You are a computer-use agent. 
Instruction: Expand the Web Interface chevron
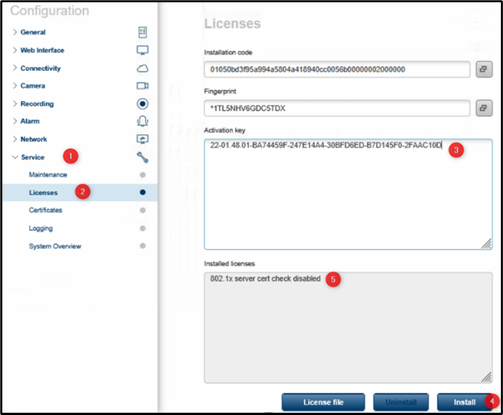coord(15,50)
